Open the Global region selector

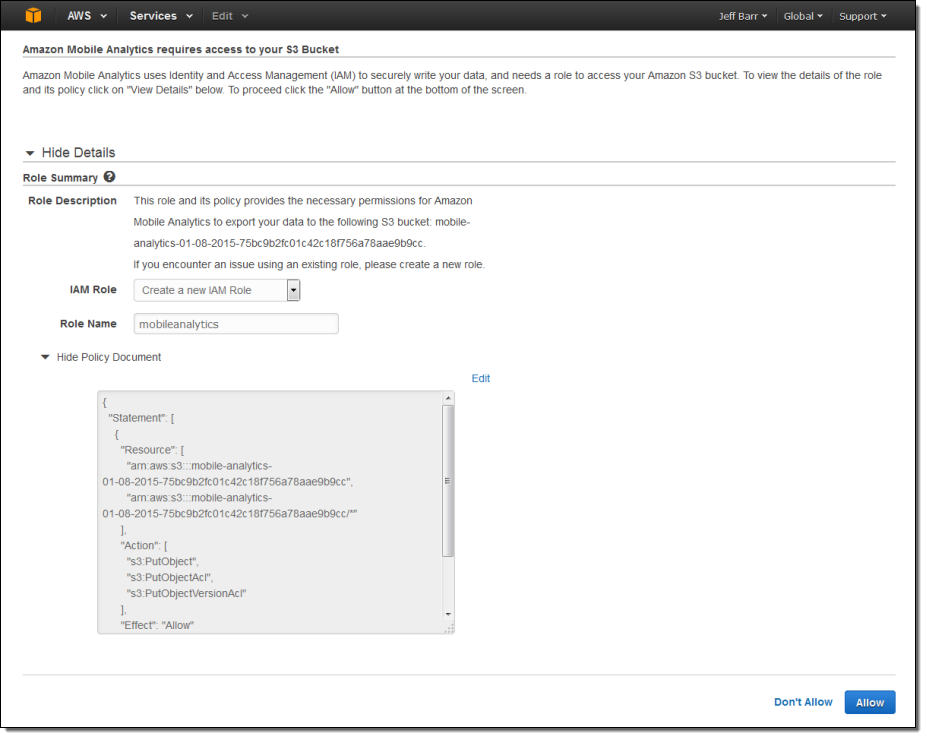(803, 16)
